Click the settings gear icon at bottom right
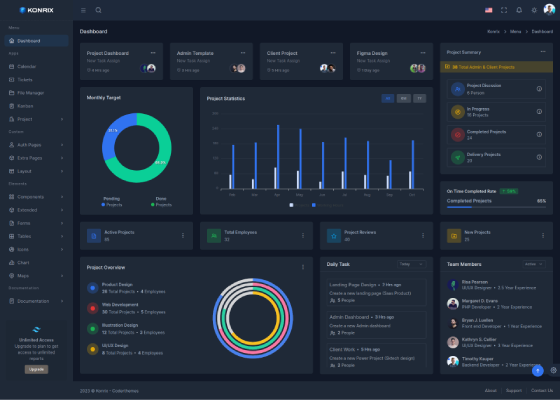The width and height of the screenshot is (560, 400). coord(554,370)
